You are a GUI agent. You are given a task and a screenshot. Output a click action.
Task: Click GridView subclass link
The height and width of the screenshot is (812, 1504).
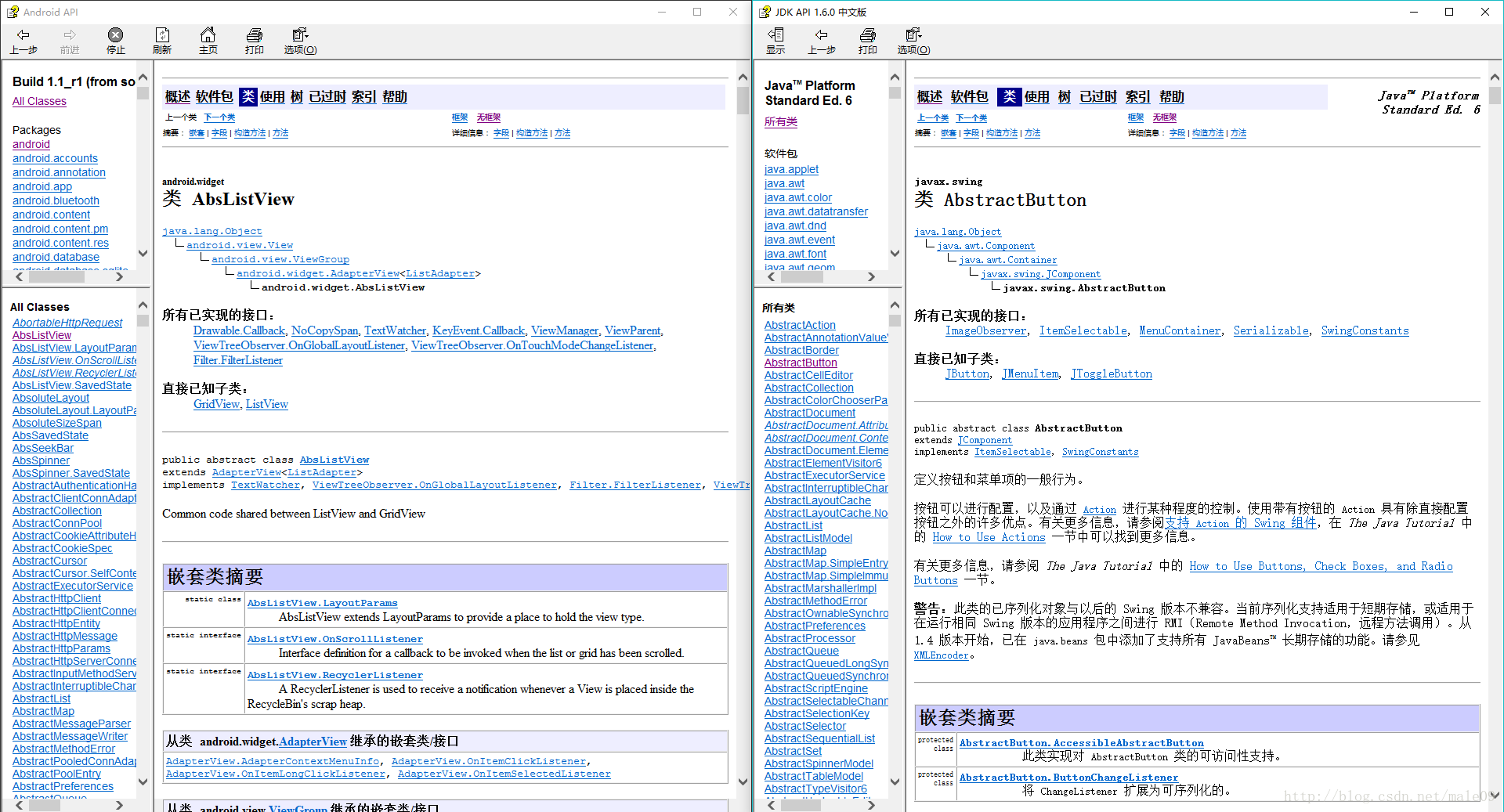[x=216, y=404]
